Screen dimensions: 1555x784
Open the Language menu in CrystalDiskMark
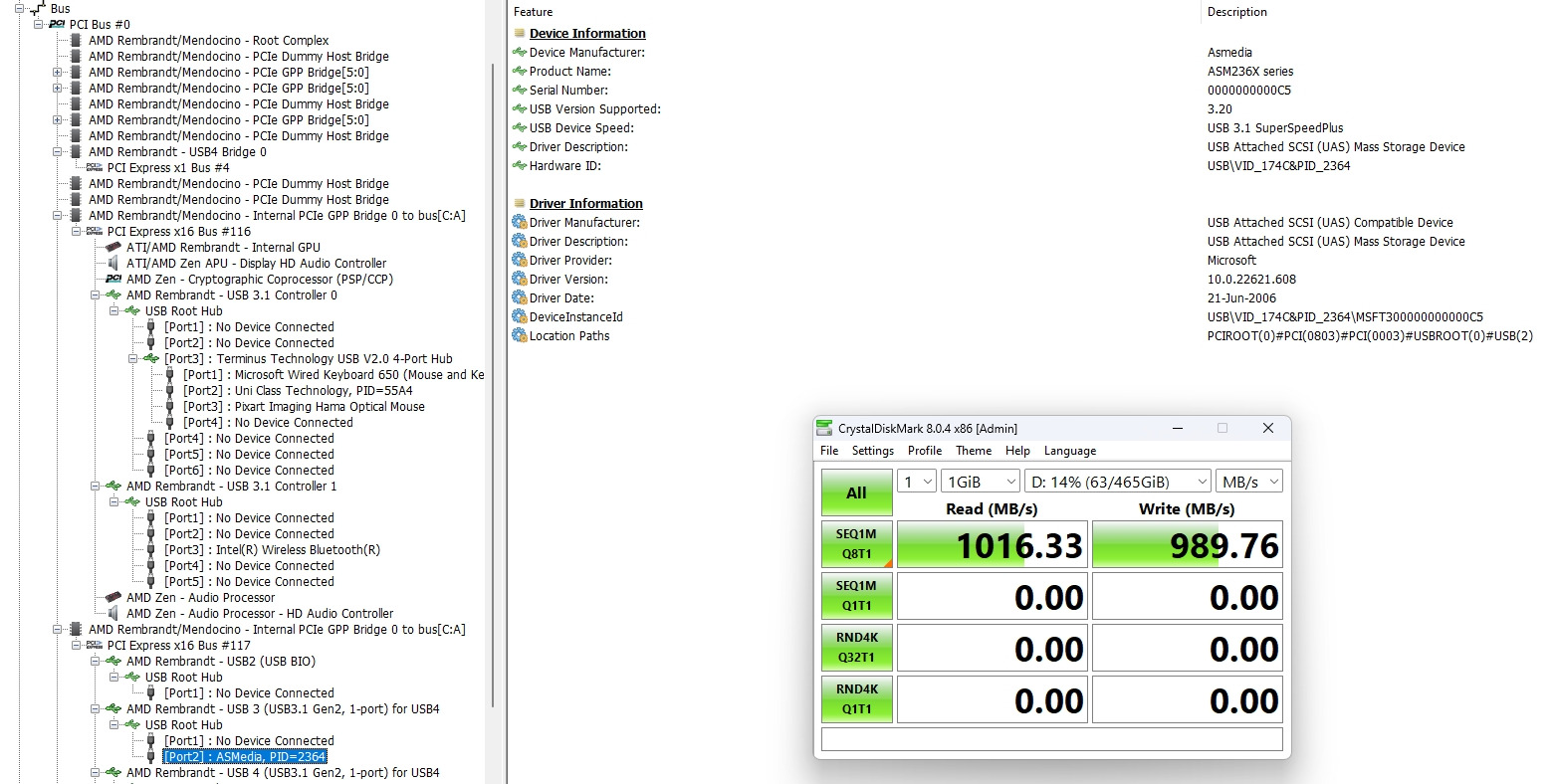(1070, 451)
